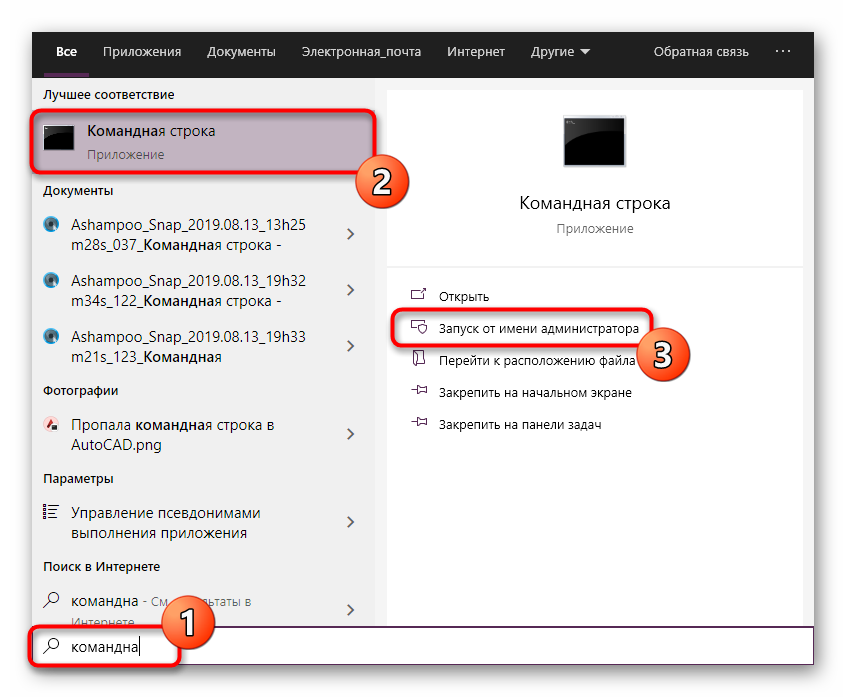846x697 pixels.
Task: Click the Открыть open icon
Action: coord(419,295)
